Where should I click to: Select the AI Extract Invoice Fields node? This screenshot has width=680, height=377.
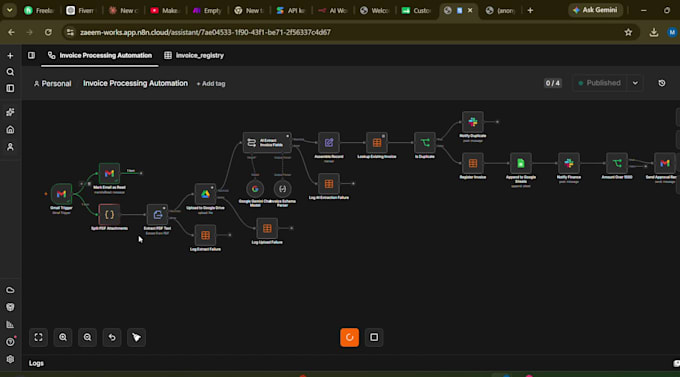267,142
